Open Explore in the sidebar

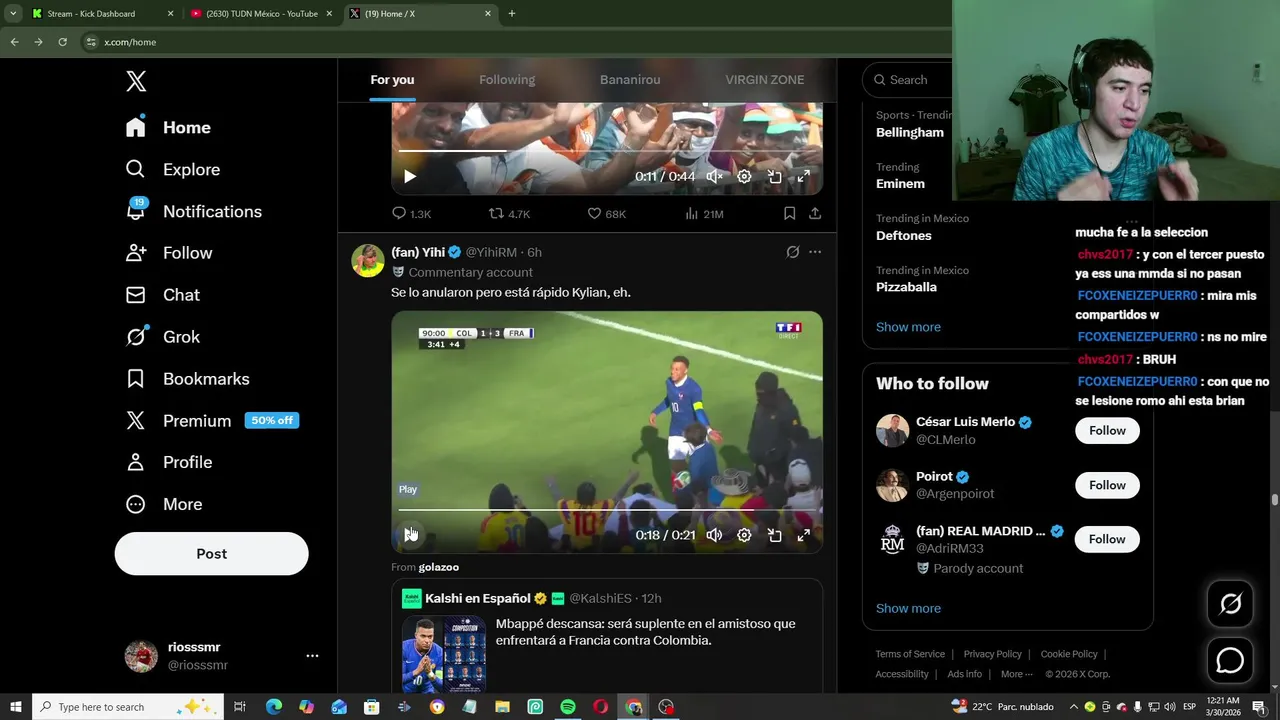tap(172, 170)
